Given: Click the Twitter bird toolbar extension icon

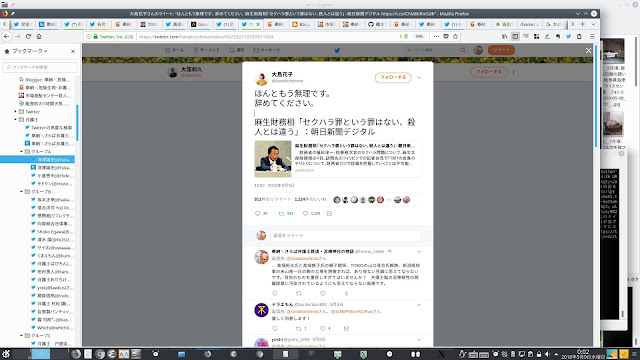Looking at the screenshot, I should [x=569, y=36].
